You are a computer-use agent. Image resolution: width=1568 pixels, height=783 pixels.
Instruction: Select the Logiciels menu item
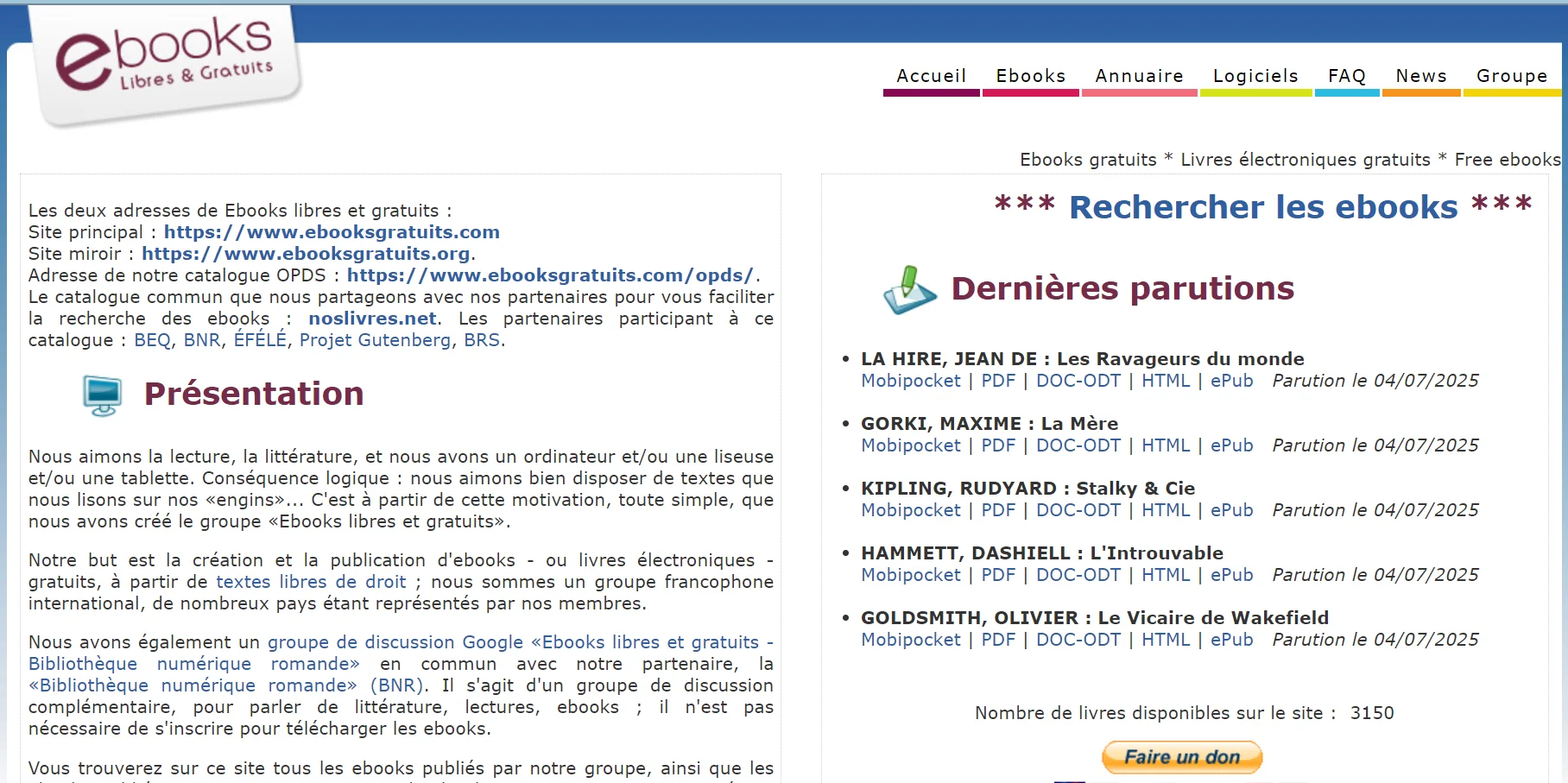tap(1255, 76)
